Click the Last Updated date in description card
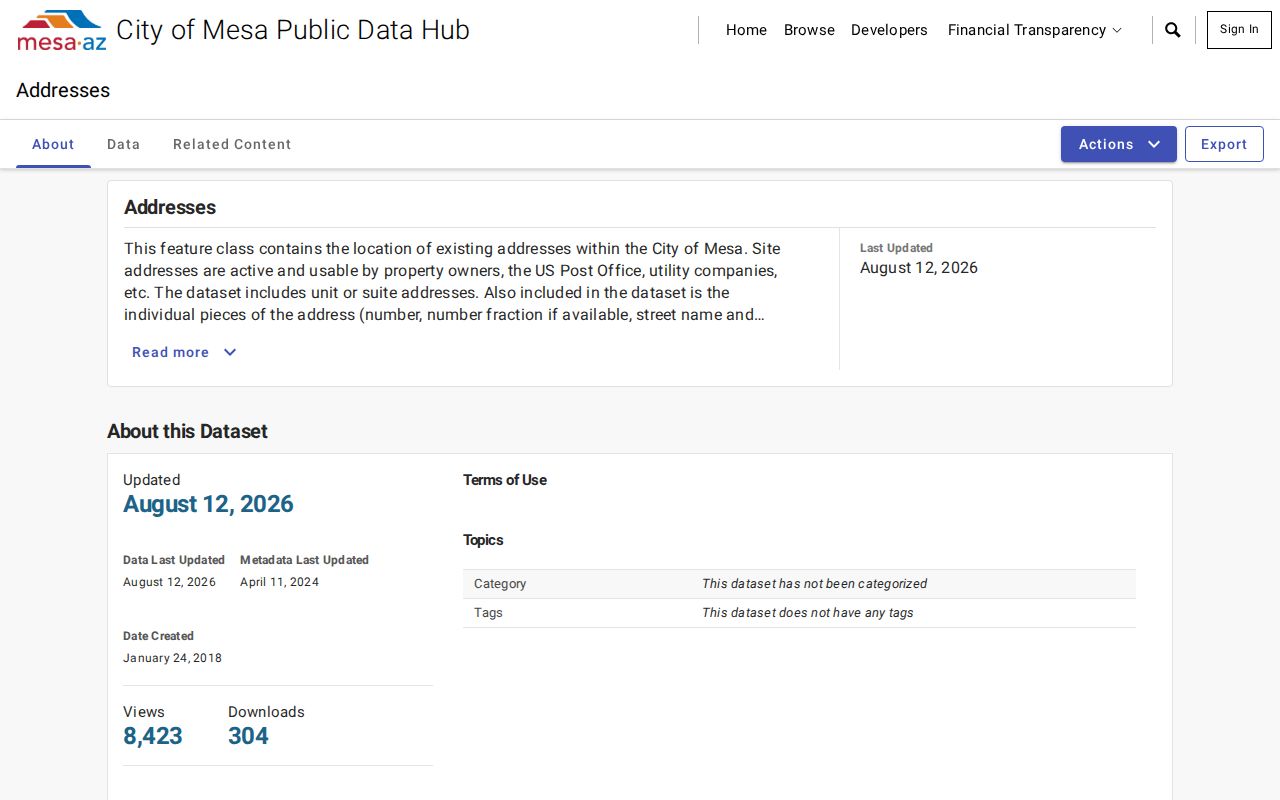The image size is (1280, 800). click(919, 268)
